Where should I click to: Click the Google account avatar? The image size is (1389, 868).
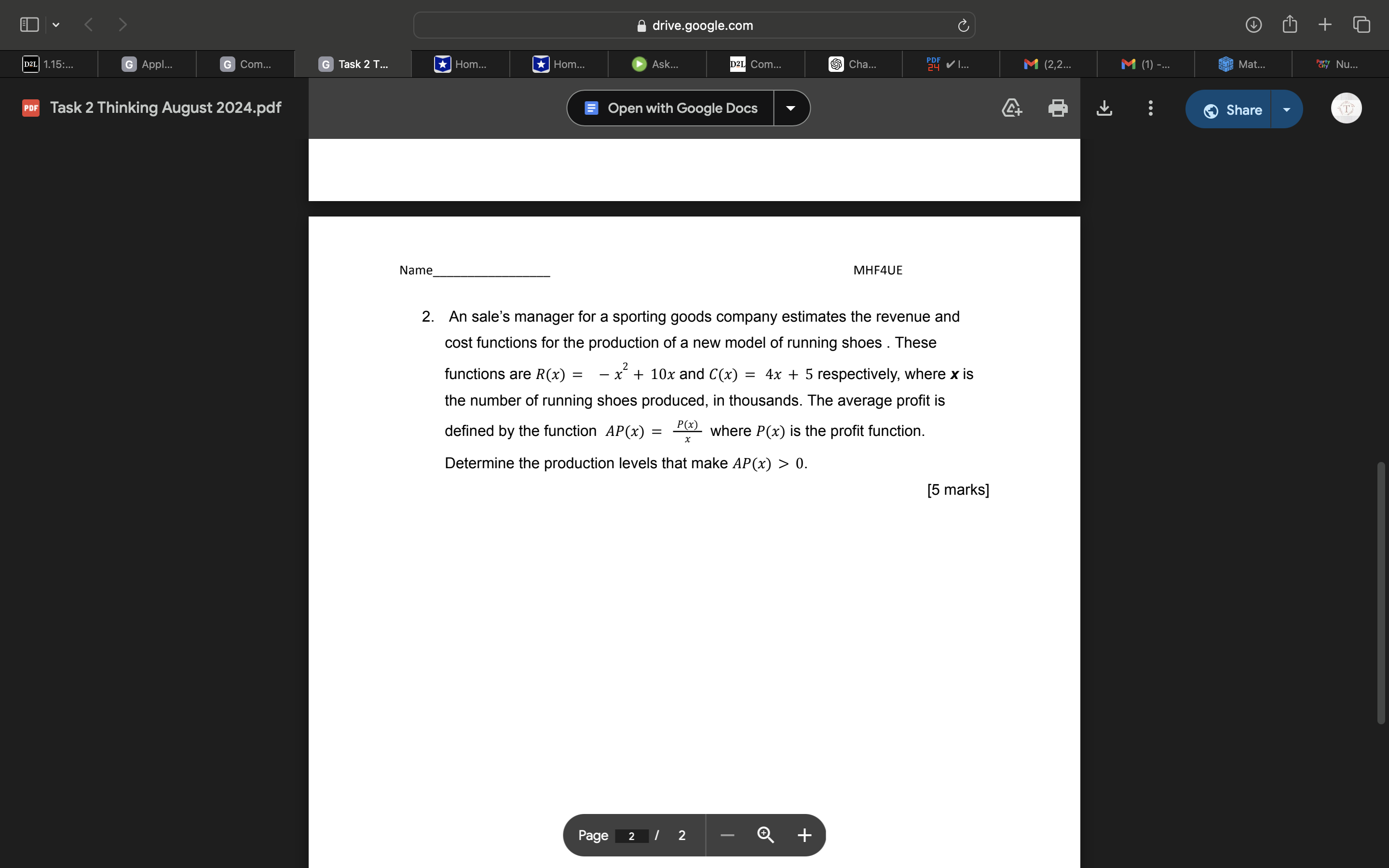click(1346, 108)
